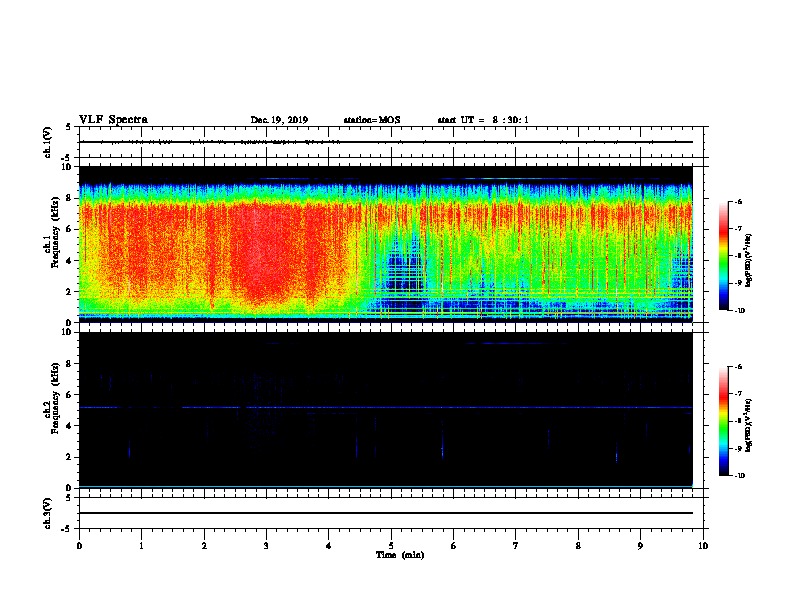
Task: Click the ch.1 voltage waveform trace
Action: 386,142
